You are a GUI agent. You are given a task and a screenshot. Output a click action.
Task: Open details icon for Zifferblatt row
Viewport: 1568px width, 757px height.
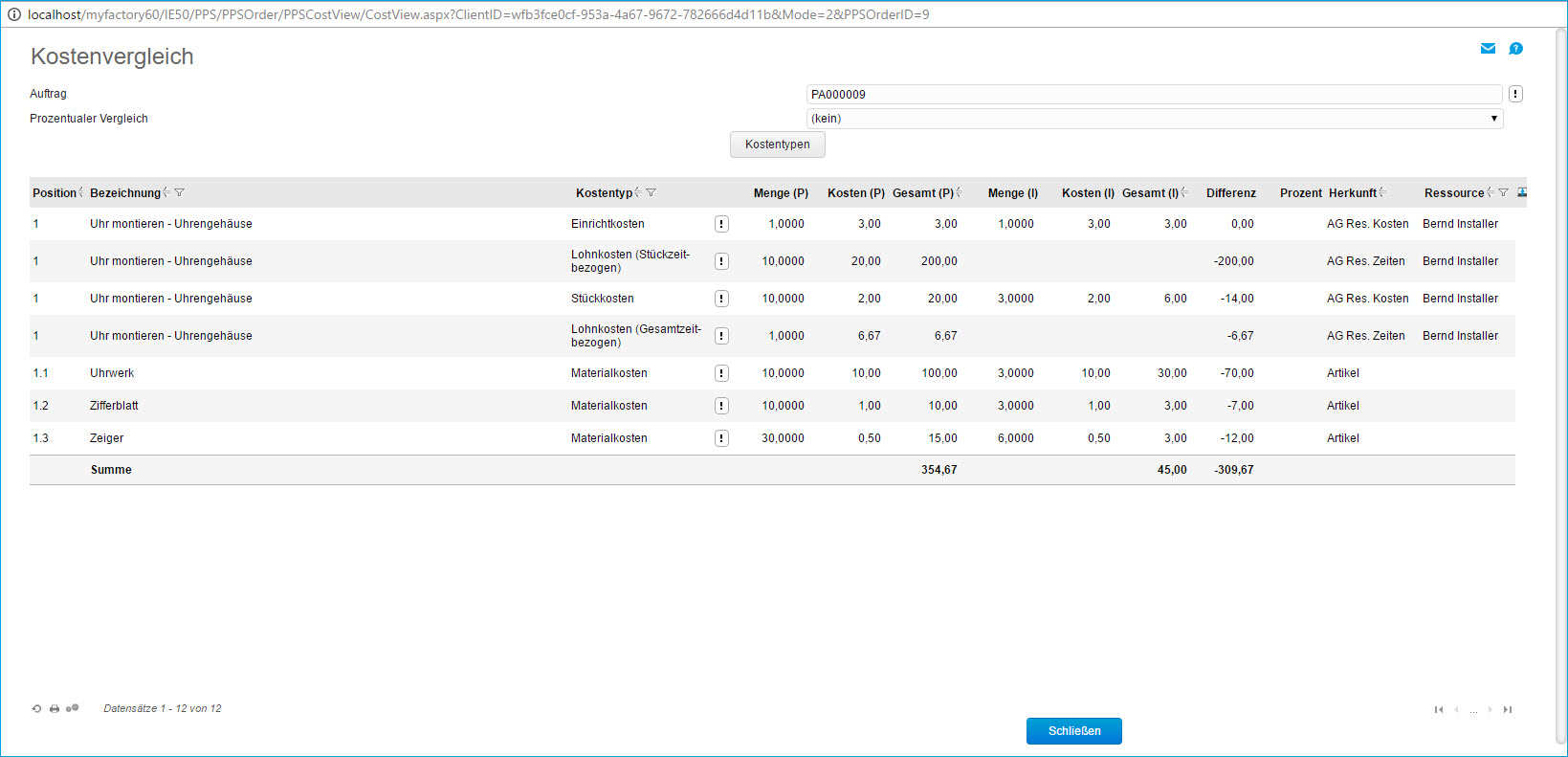coord(721,406)
